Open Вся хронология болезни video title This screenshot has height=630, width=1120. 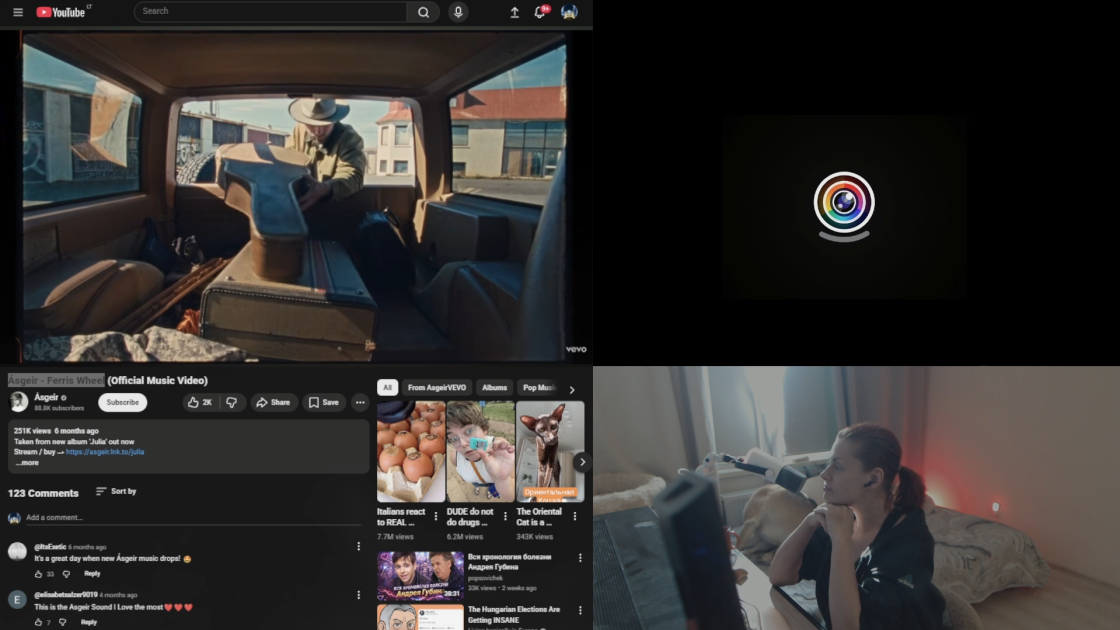coord(509,561)
